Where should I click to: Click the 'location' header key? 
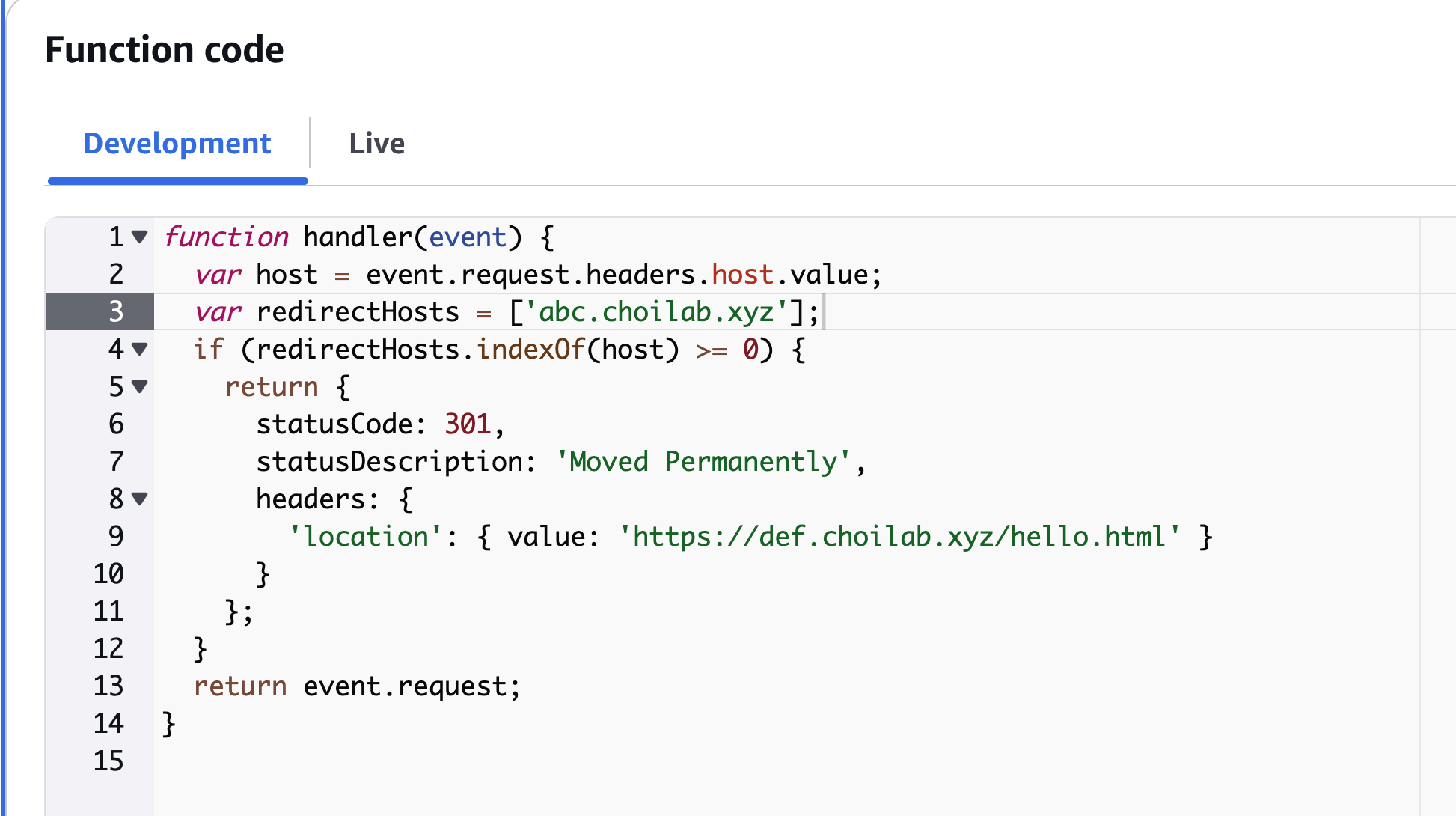[367, 537]
